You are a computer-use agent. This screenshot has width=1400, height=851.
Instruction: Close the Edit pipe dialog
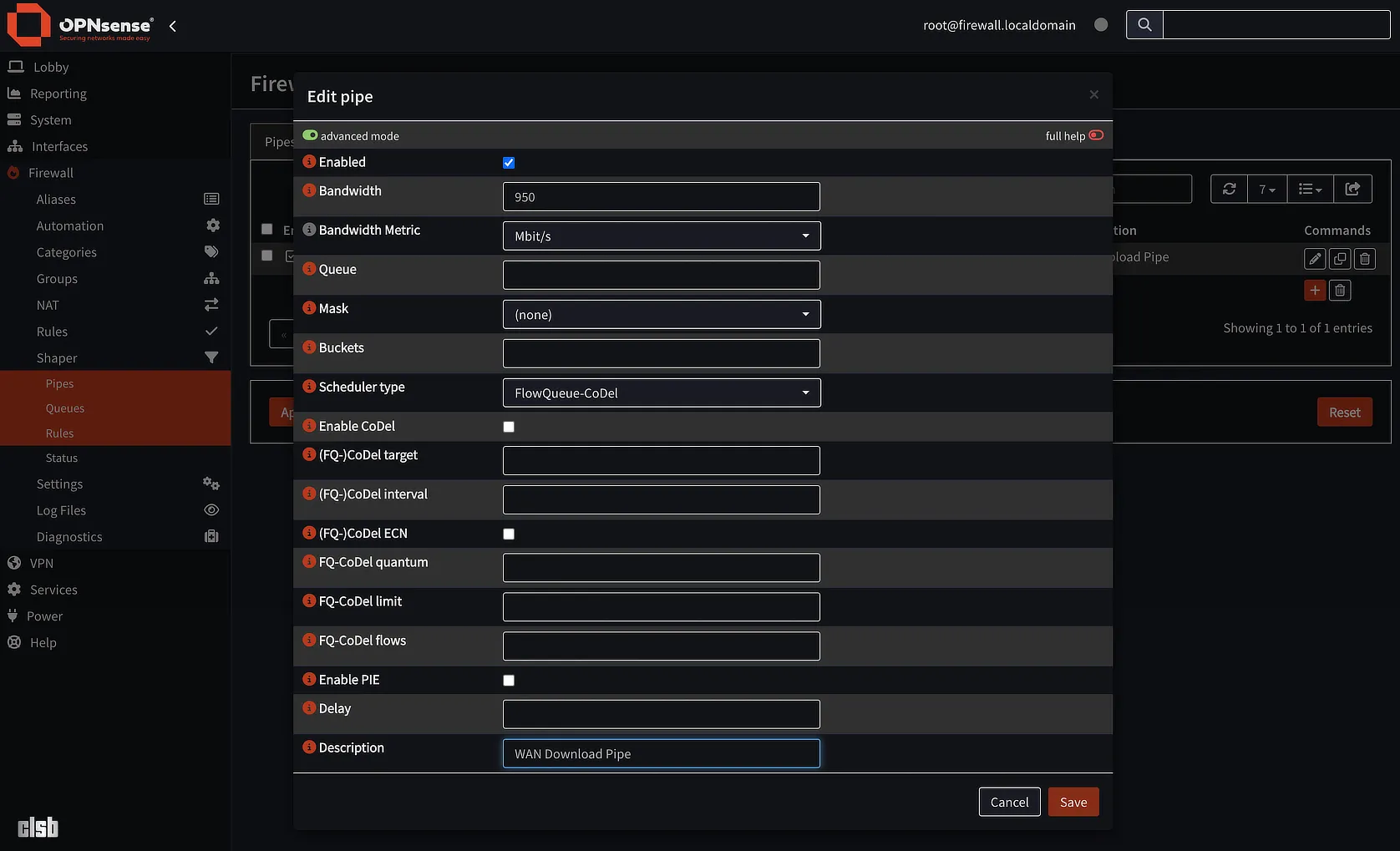coord(1093,94)
